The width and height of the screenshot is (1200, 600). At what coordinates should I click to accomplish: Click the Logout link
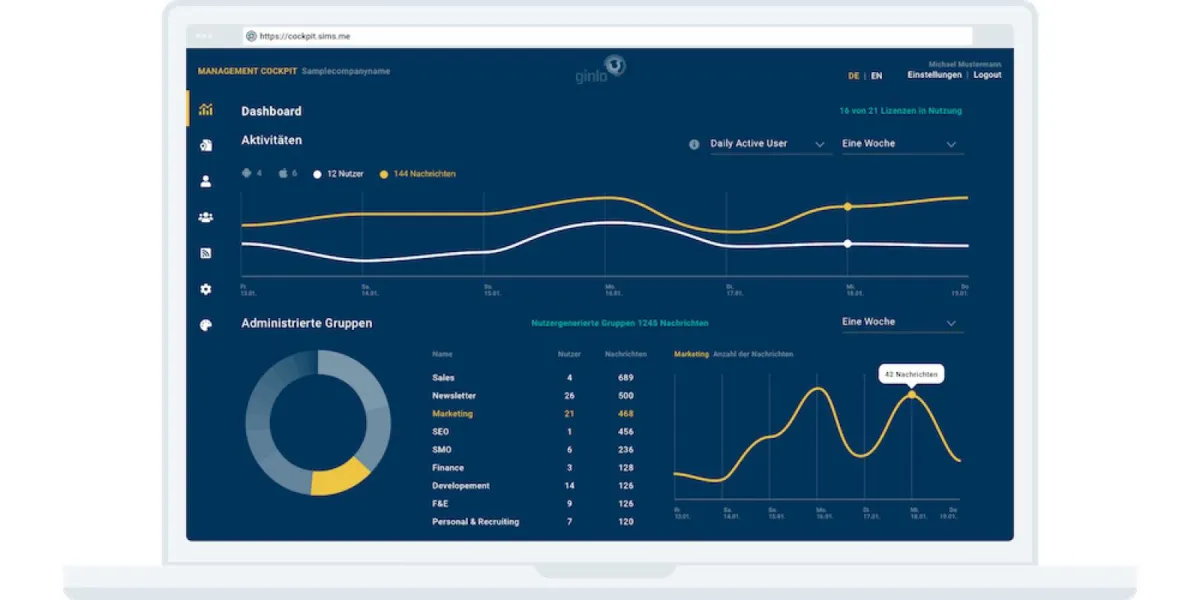(987, 75)
